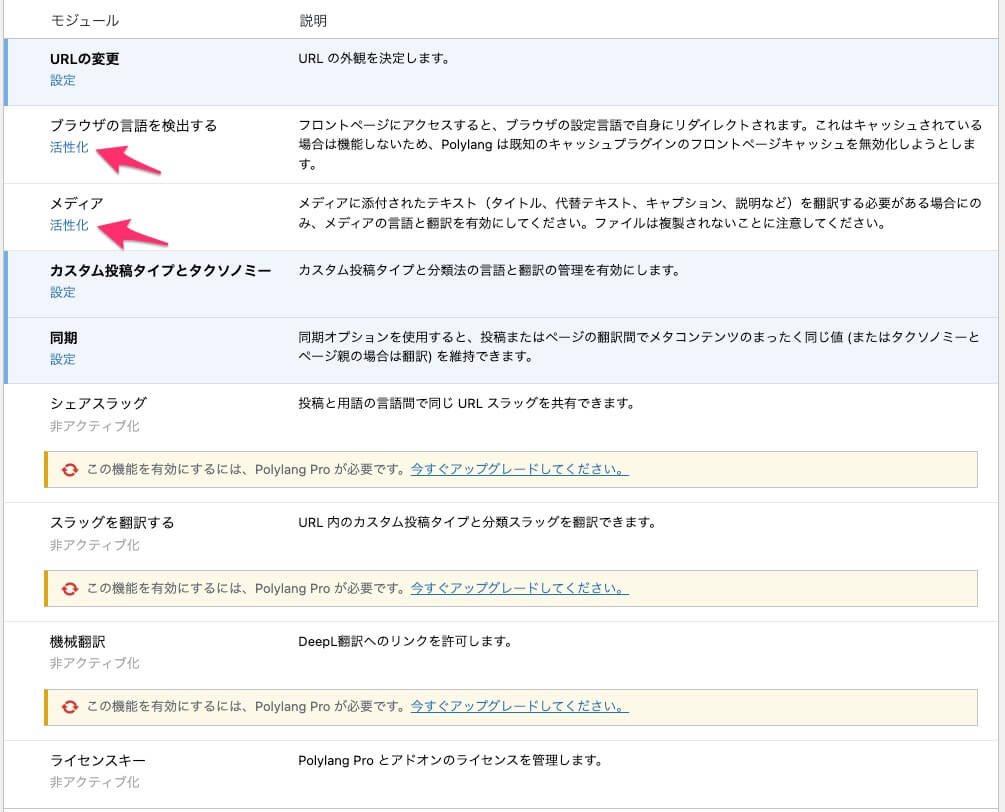
Task: Open 設定 for カスタム投稿タイプとタクソノミー
Action: click(x=62, y=292)
